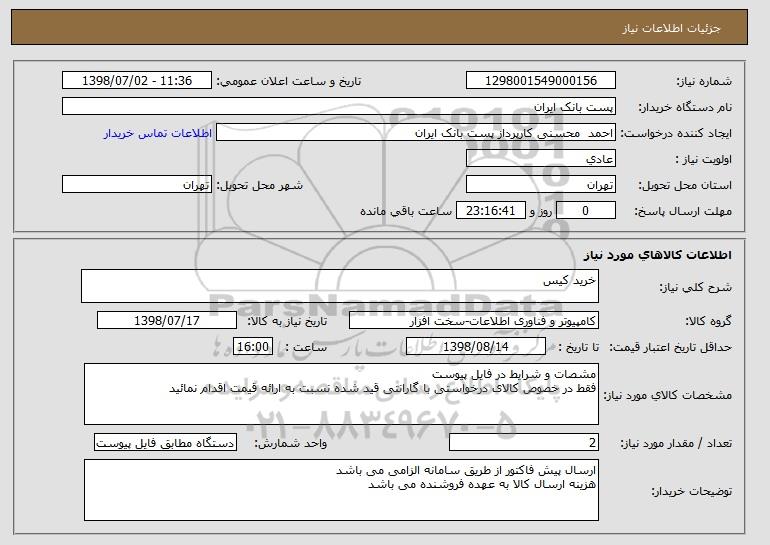This screenshot has width=770, height=545.
Task: Click the label تعداد / مقدار مورد نیاز
Action: coord(676,443)
